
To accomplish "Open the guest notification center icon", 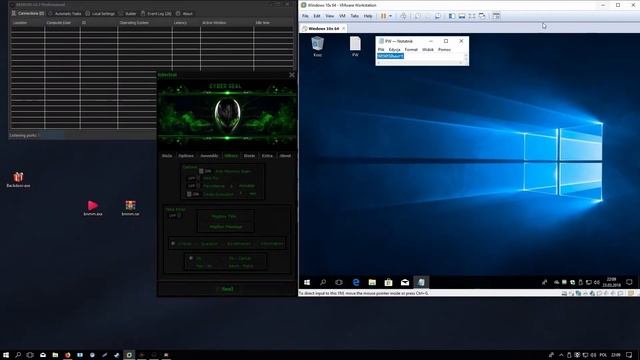I will 629,282.
